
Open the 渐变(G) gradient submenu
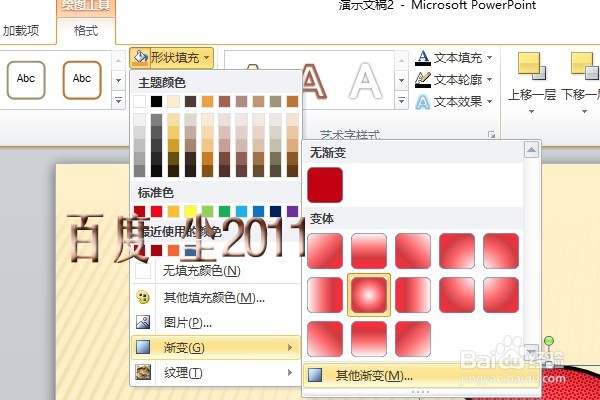tap(217, 348)
